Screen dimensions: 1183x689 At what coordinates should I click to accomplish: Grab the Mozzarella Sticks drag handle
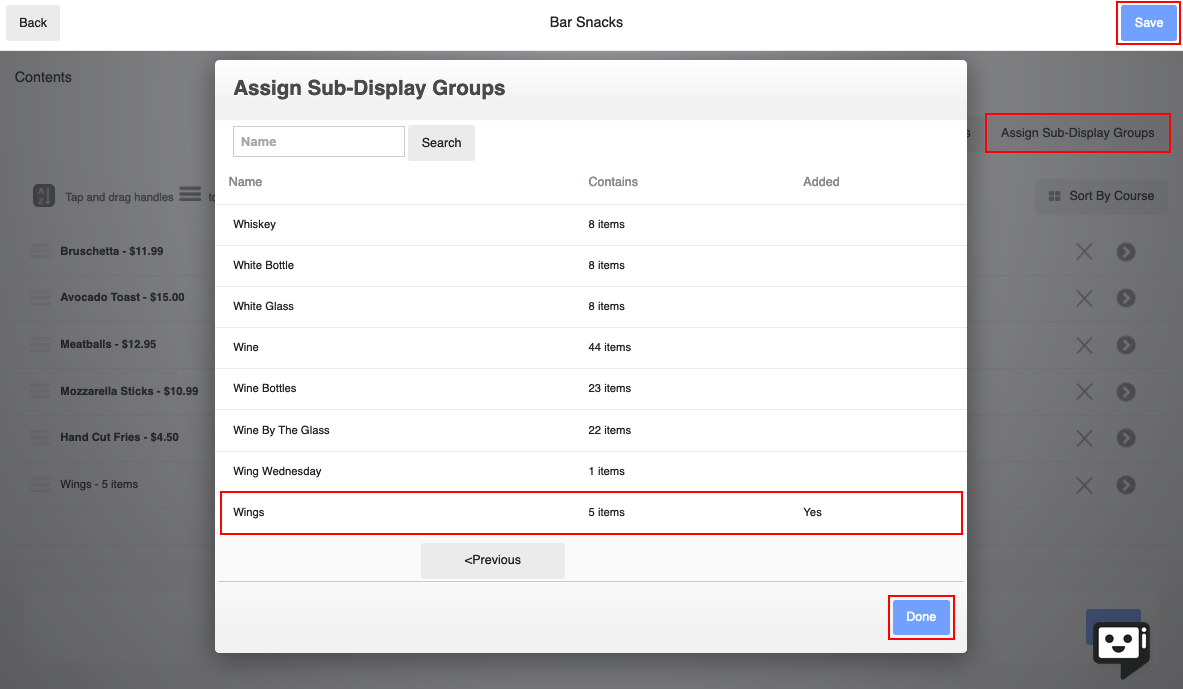point(40,391)
